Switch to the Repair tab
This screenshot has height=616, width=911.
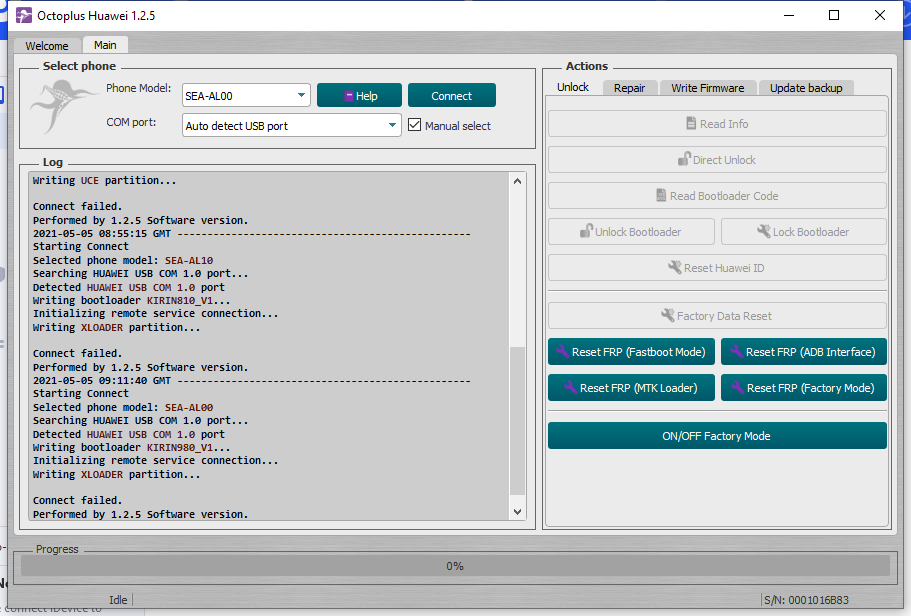(629, 88)
